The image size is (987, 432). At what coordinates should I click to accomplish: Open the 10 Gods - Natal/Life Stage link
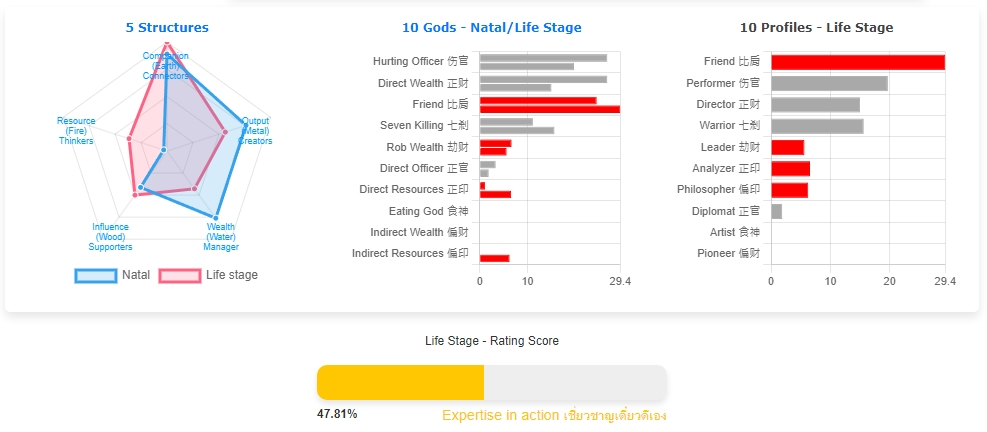(x=492, y=28)
